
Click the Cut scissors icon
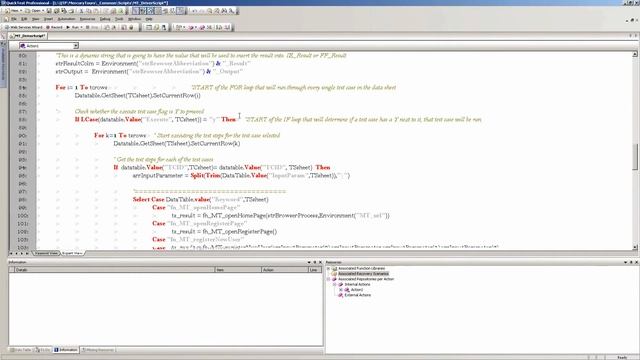[x=81, y=11]
